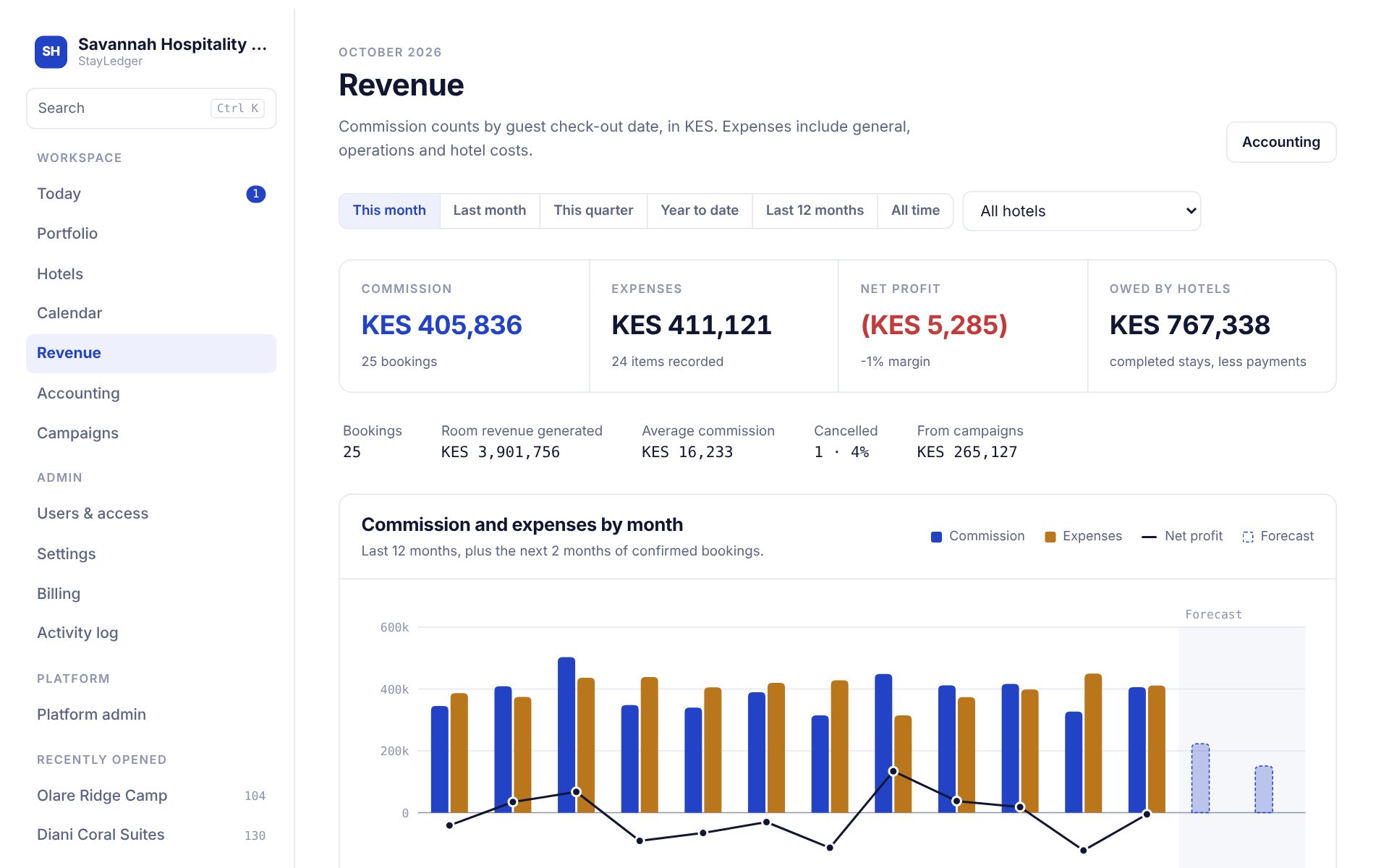Open the All hotels dropdown
The width and height of the screenshot is (1389, 868).
point(1082,211)
